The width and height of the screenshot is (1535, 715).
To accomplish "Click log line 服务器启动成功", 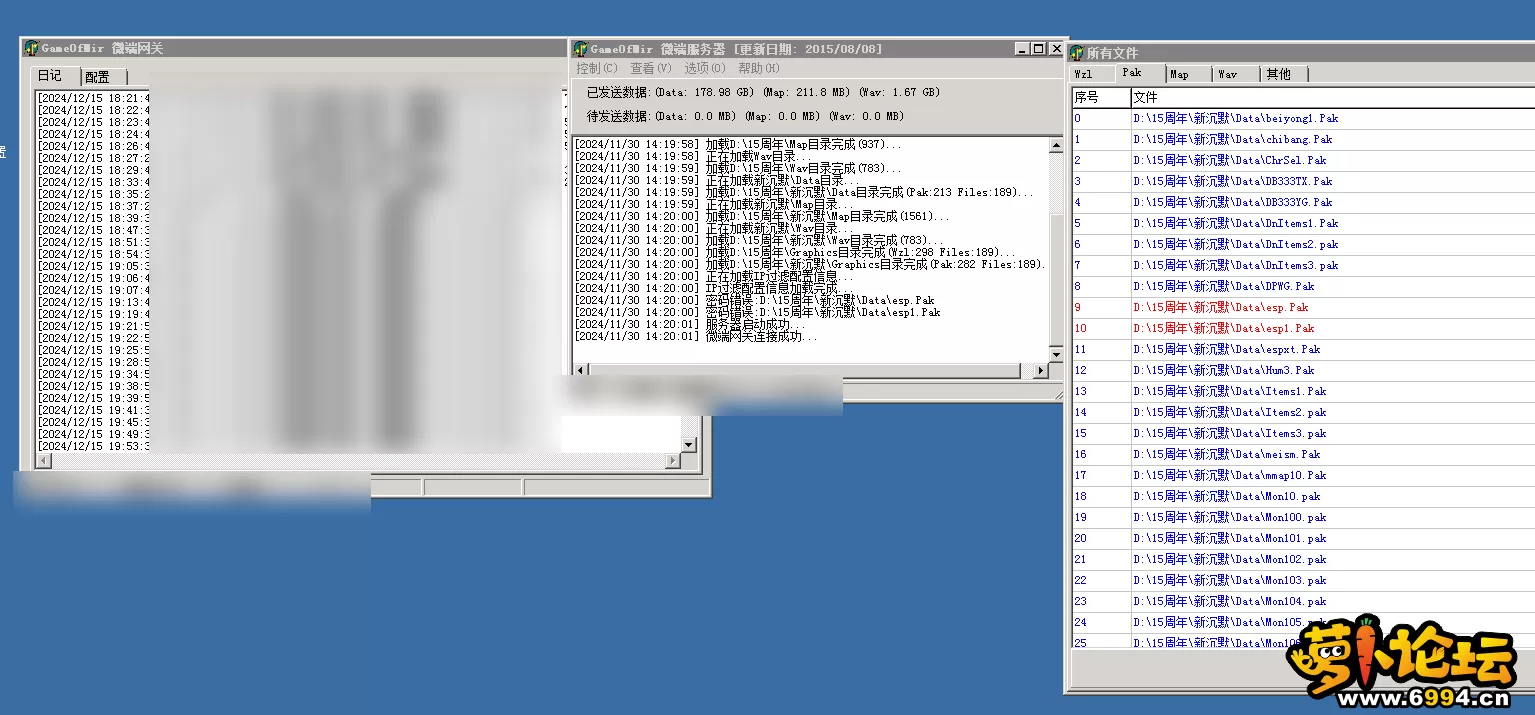I will pos(689,324).
